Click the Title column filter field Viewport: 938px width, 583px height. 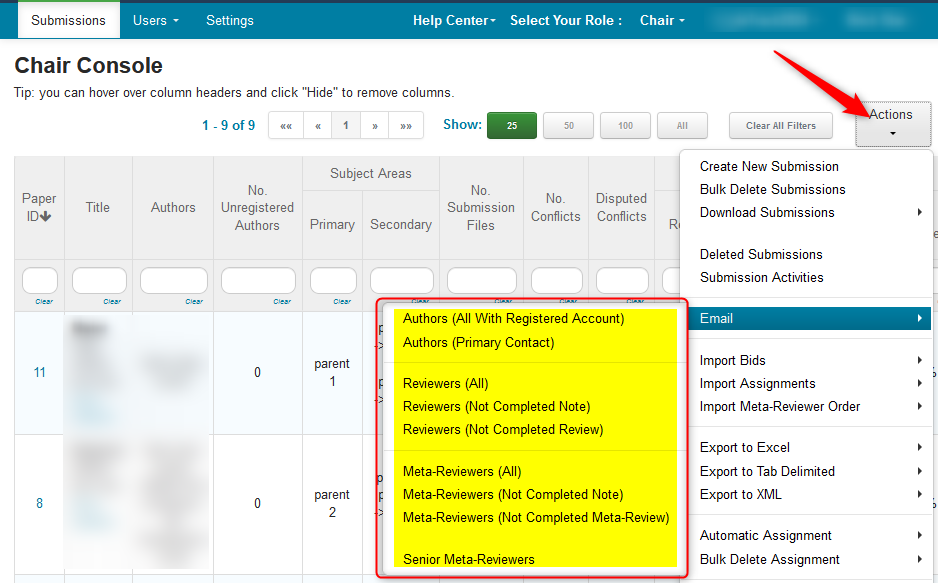(99, 280)
